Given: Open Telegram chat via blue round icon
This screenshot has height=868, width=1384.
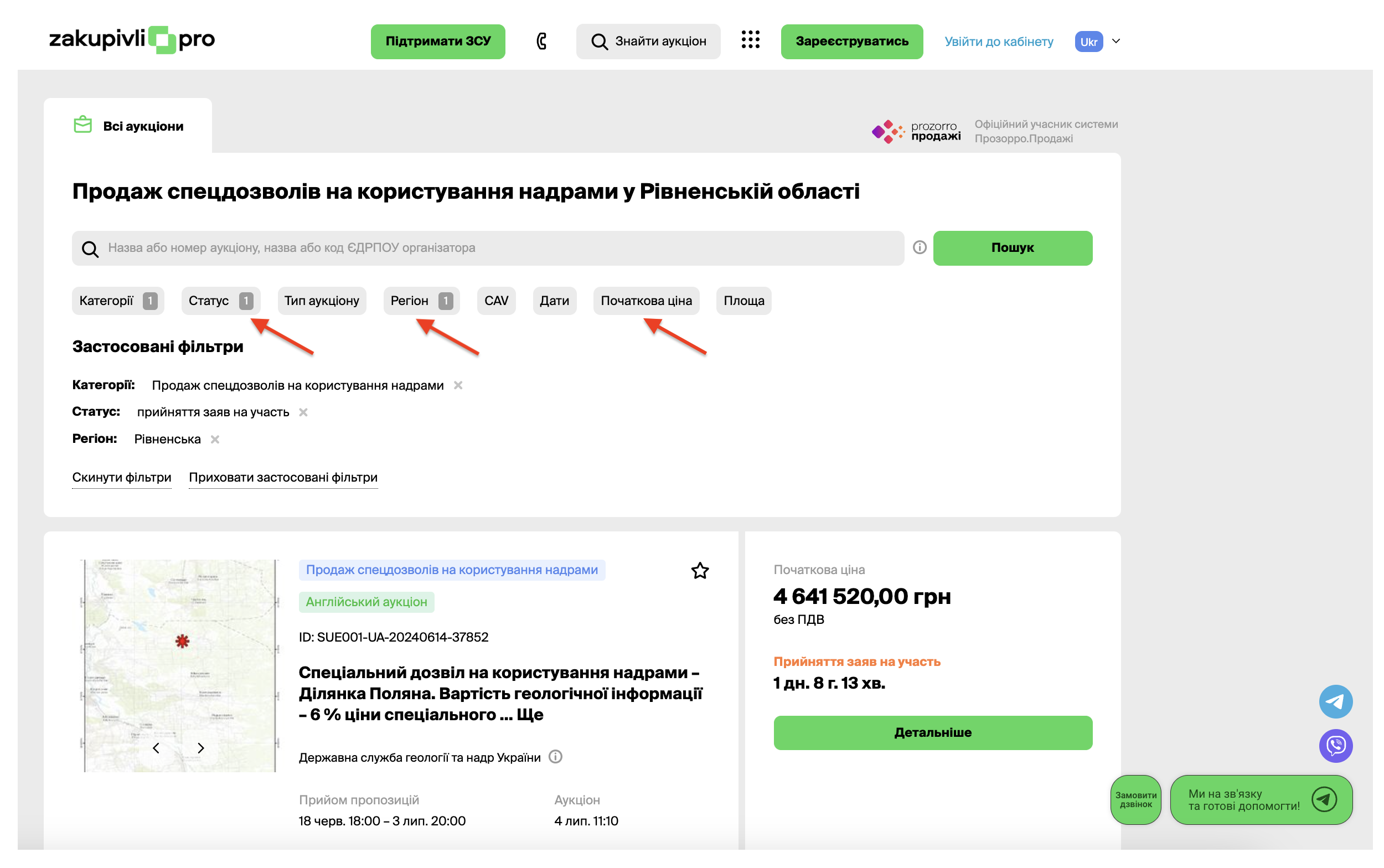Looking at the screenshot, I should click(x=1335, y=701).
